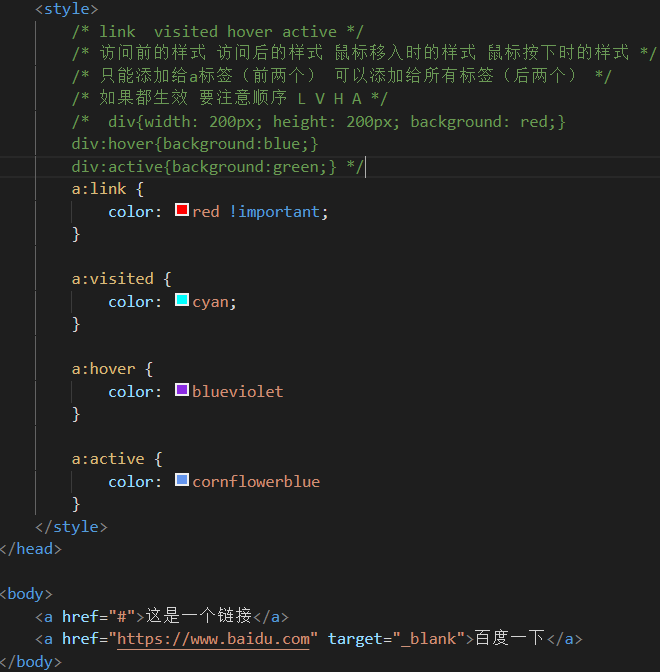Click the a:hover selector text
Image resolution: width=660 pixels, height=672 pixels.
pos(104,369)
